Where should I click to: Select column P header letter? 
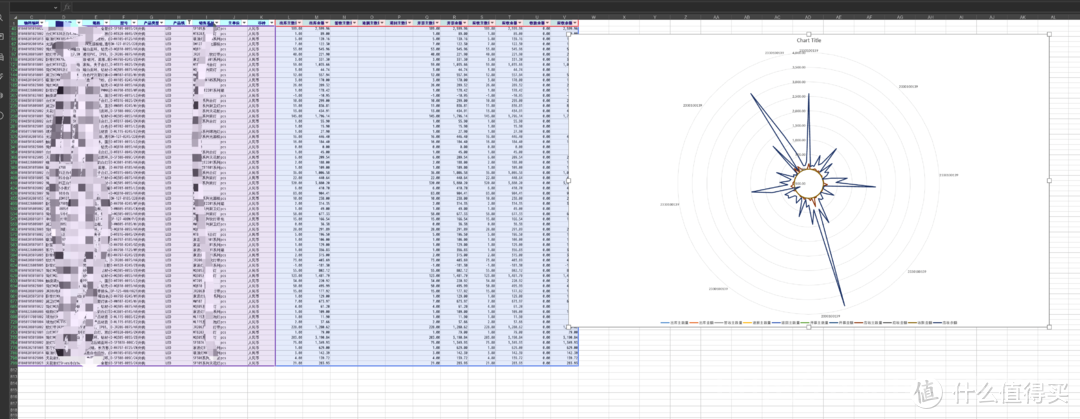[x=399, y=17]
